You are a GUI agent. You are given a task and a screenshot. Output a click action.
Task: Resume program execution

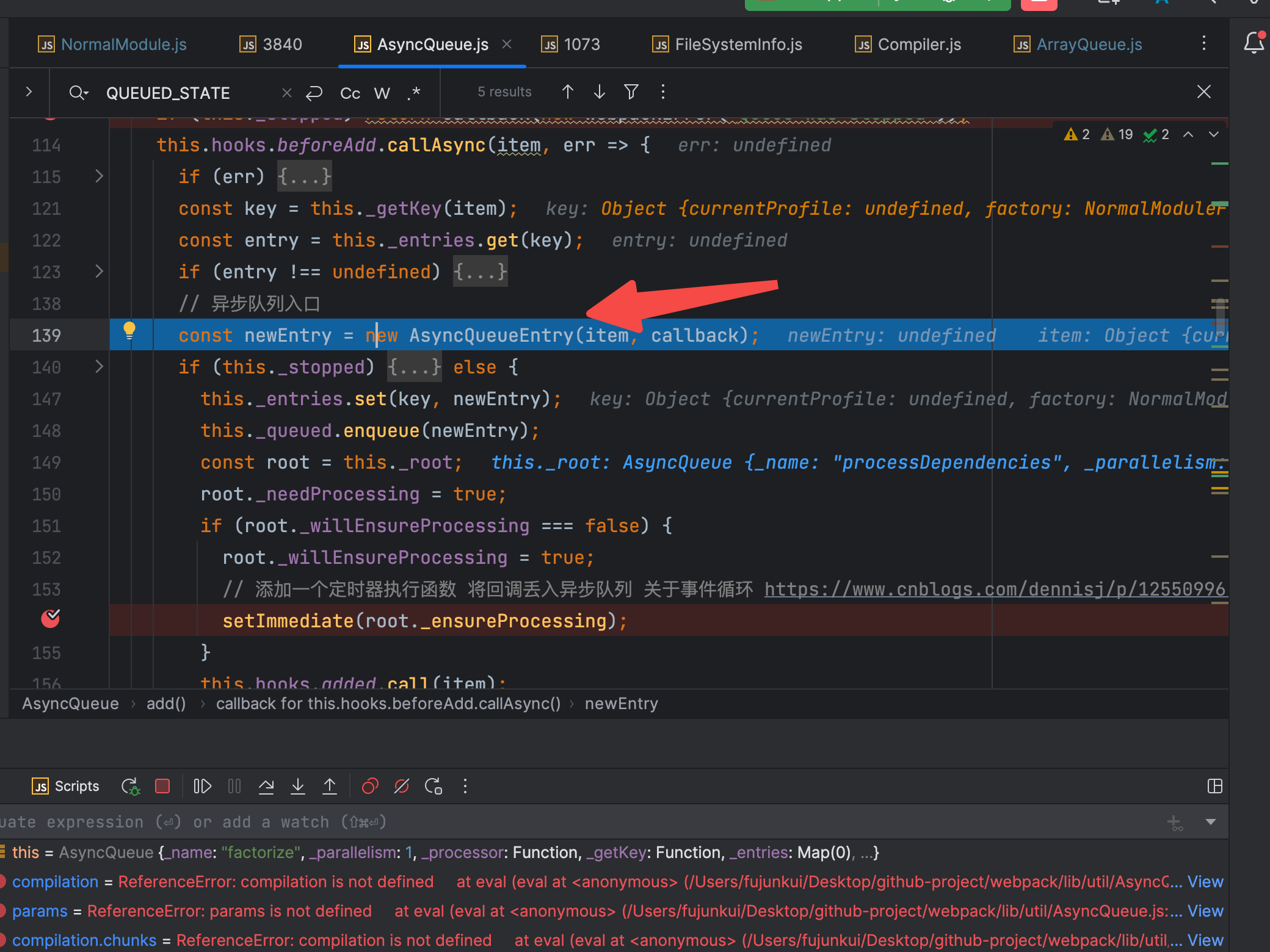(202, 786)
